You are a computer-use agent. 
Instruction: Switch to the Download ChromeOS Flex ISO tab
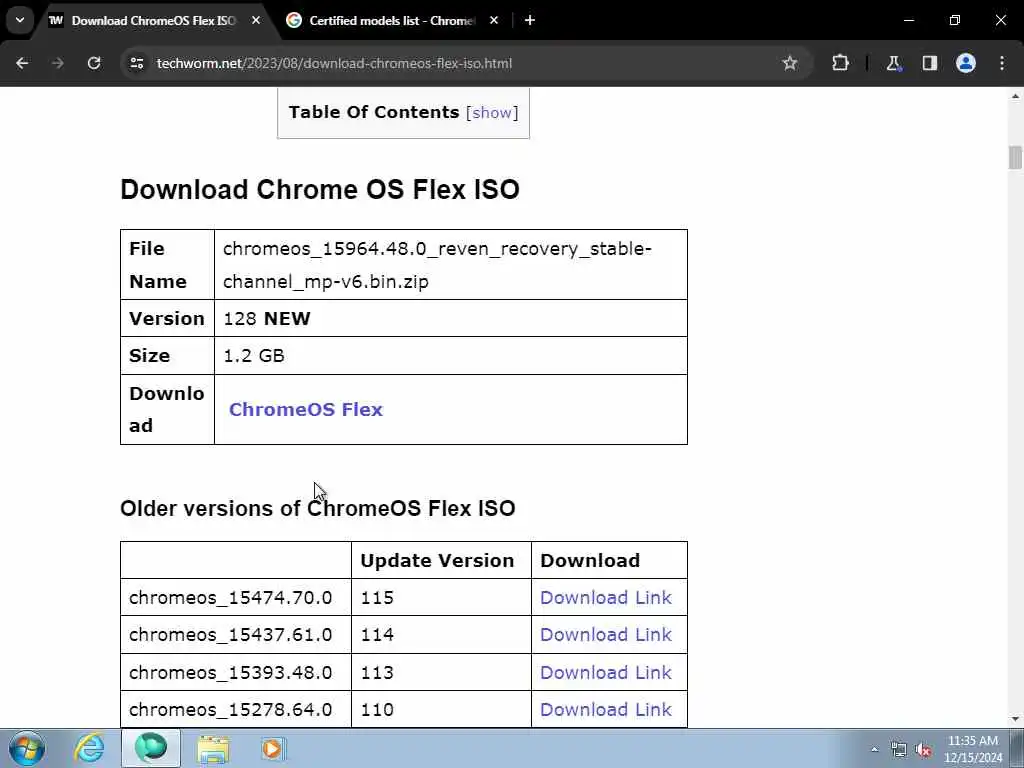pos(153,20)
